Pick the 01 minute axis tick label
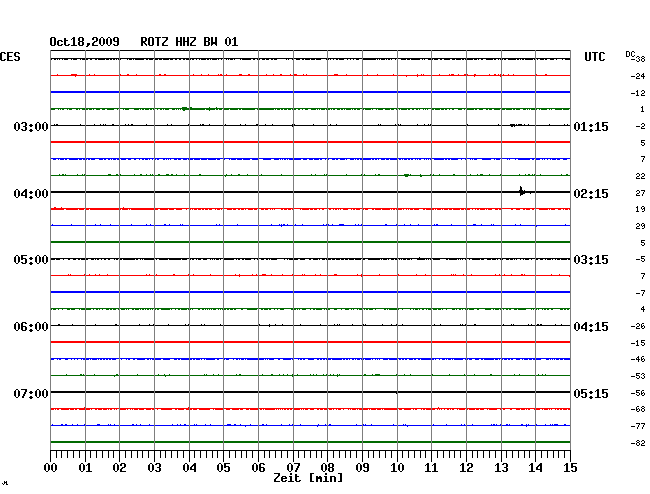The height and width of the screenshot is (494, 650). [x=85, y=468]
